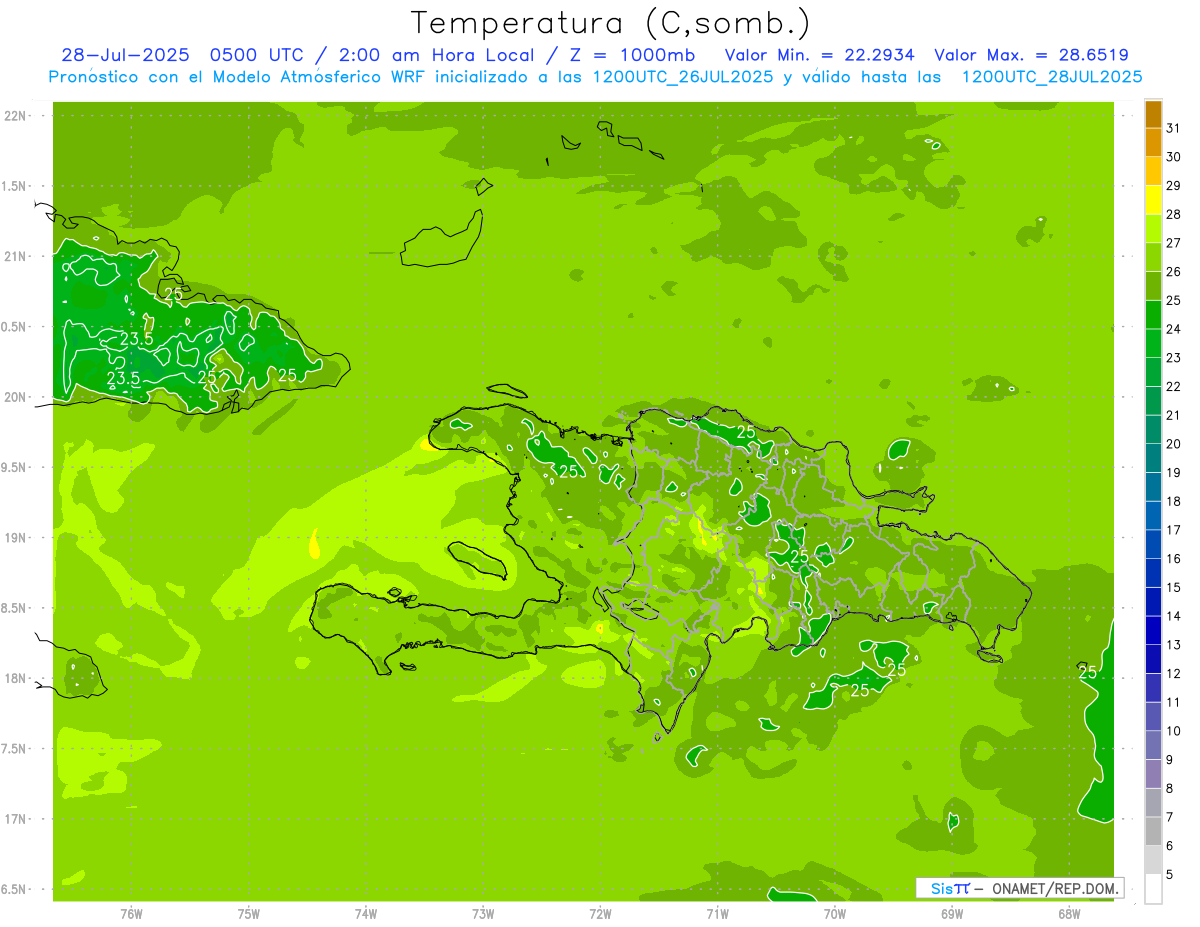Click the color bar label 15
1200x927 pixels.
click(1174, 587)
